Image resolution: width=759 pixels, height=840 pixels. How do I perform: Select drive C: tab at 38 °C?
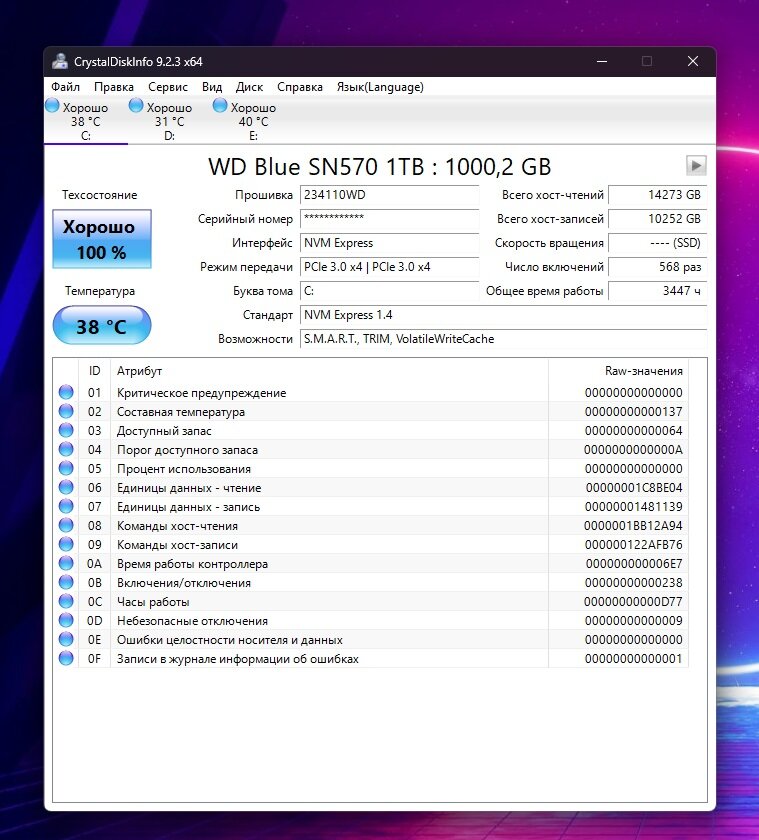coord(86,121)
